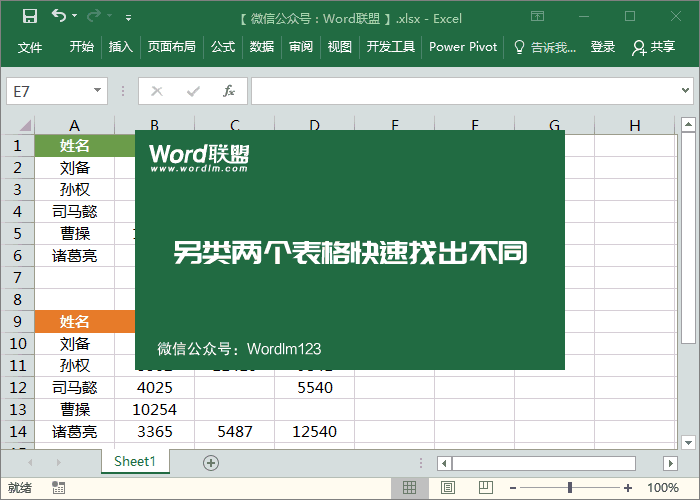700x500 pixels.
Task: Click the horizontal scrollbar left arrow
Action: click(x=444, y=463)
